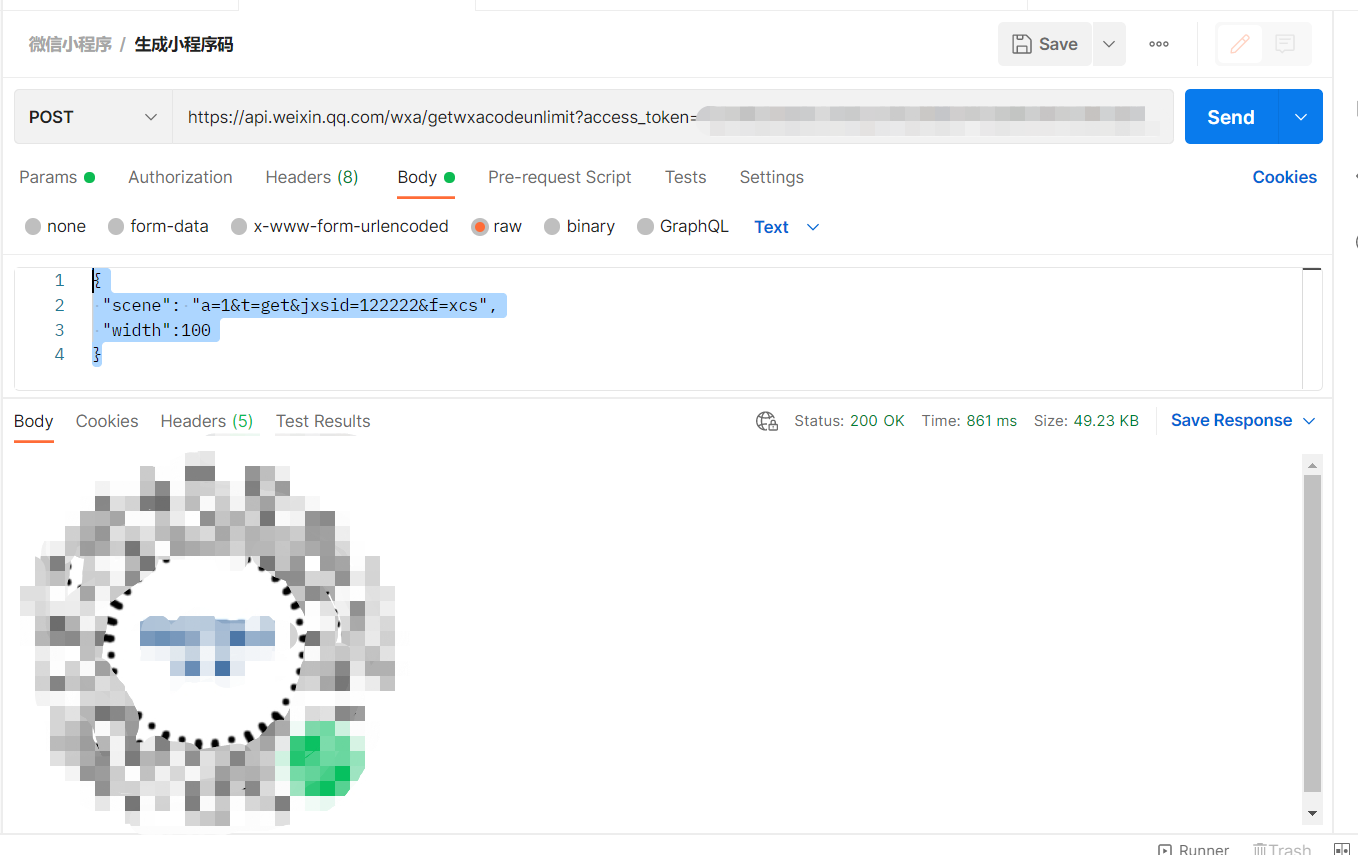
Task: Open the Cookies link
Action: coord(1284,177)
